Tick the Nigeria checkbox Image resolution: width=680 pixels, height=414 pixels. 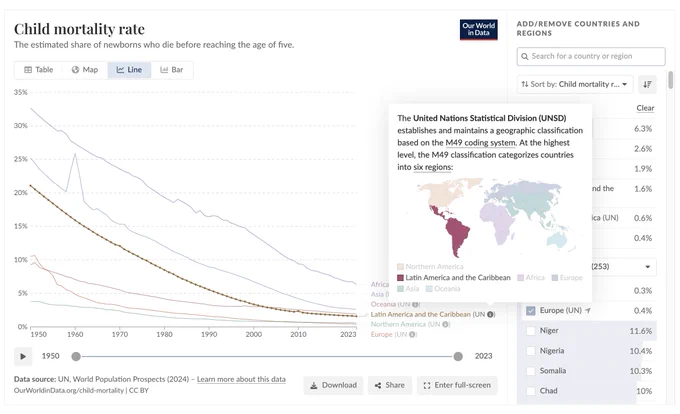coord(531,351)
